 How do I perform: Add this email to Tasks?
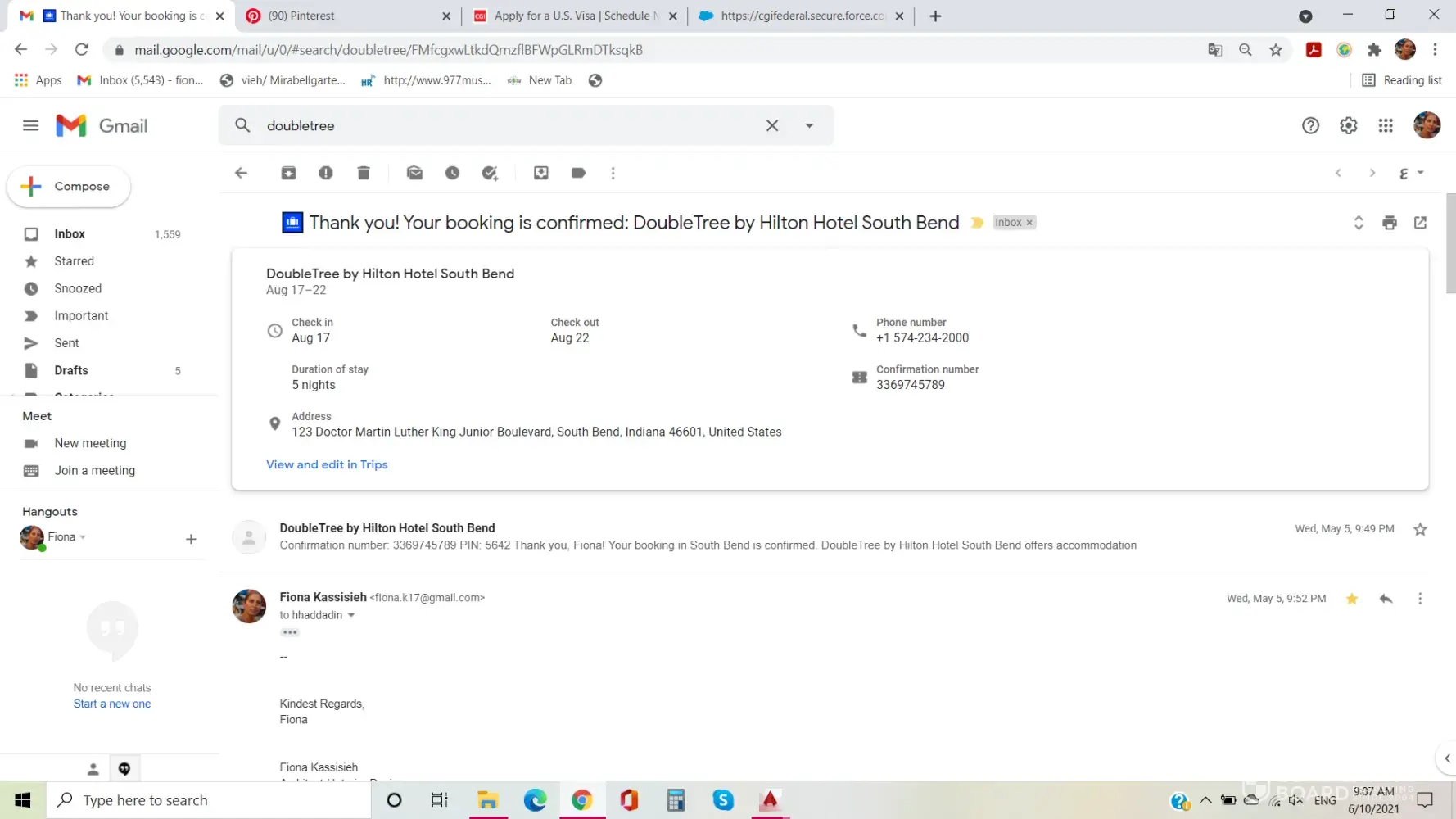(x=490, y=173)
